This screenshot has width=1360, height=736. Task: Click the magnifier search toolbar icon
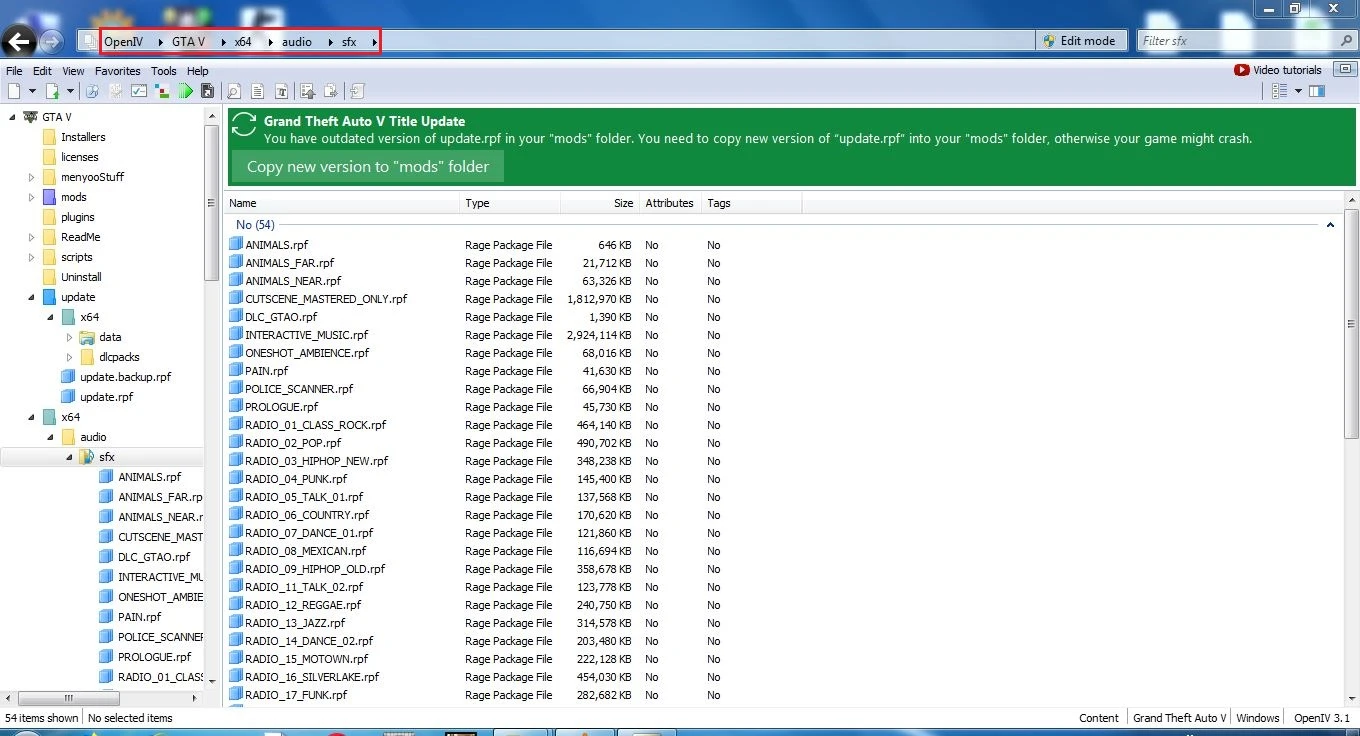(234, 91)
